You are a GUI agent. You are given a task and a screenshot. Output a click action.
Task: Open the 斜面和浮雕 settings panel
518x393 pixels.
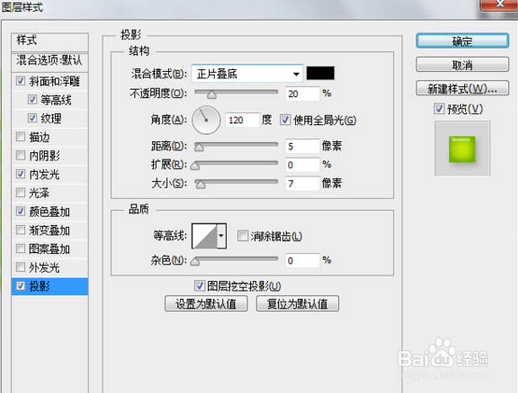[54, 81]
